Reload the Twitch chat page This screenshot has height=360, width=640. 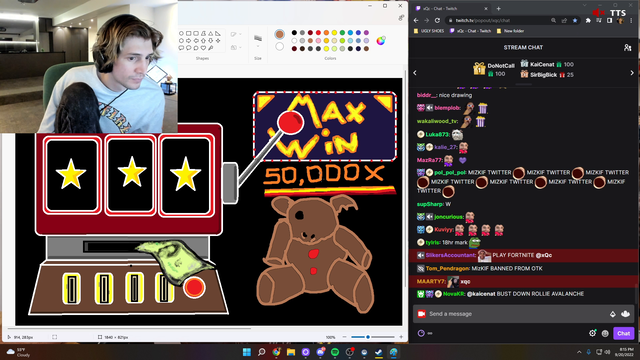437,20
